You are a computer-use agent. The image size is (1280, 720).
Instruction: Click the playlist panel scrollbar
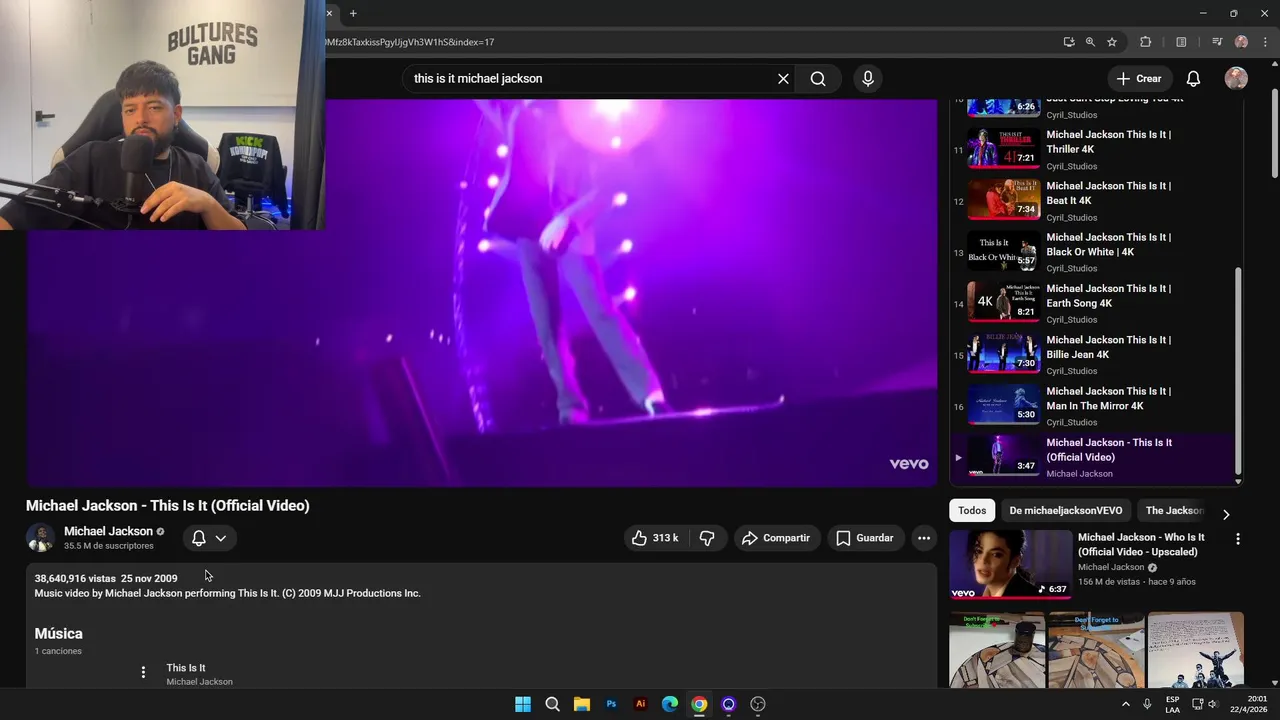pyautogui.click(x=1238, y=370)
